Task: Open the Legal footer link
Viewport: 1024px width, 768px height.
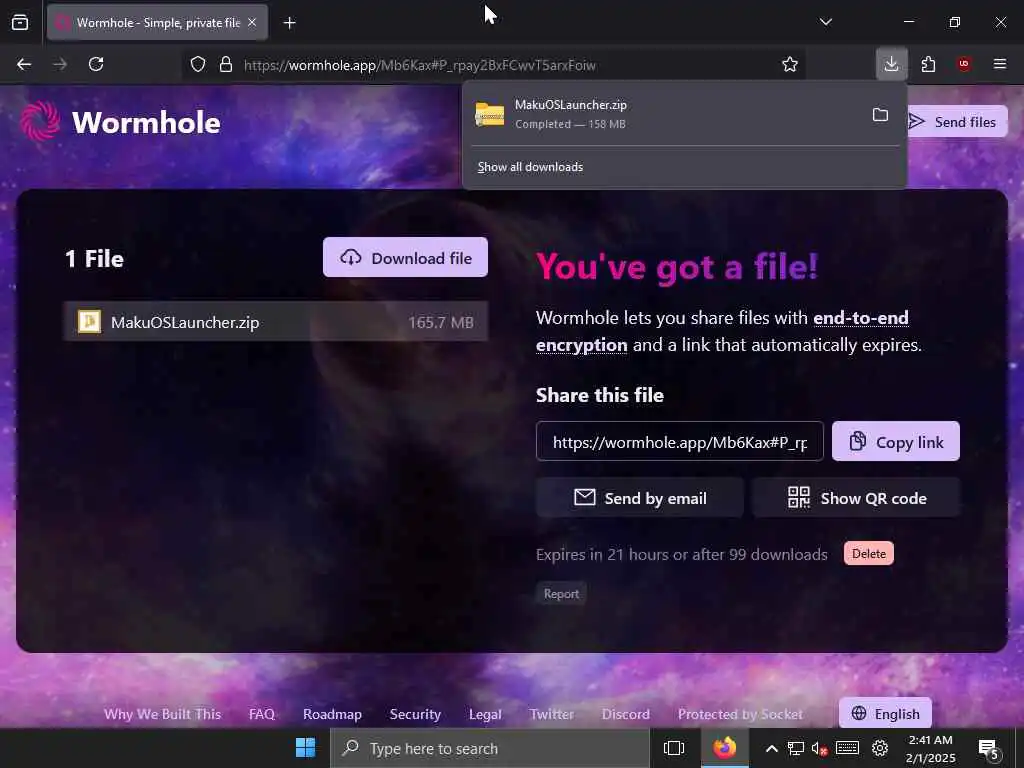Action: point(485,714)
